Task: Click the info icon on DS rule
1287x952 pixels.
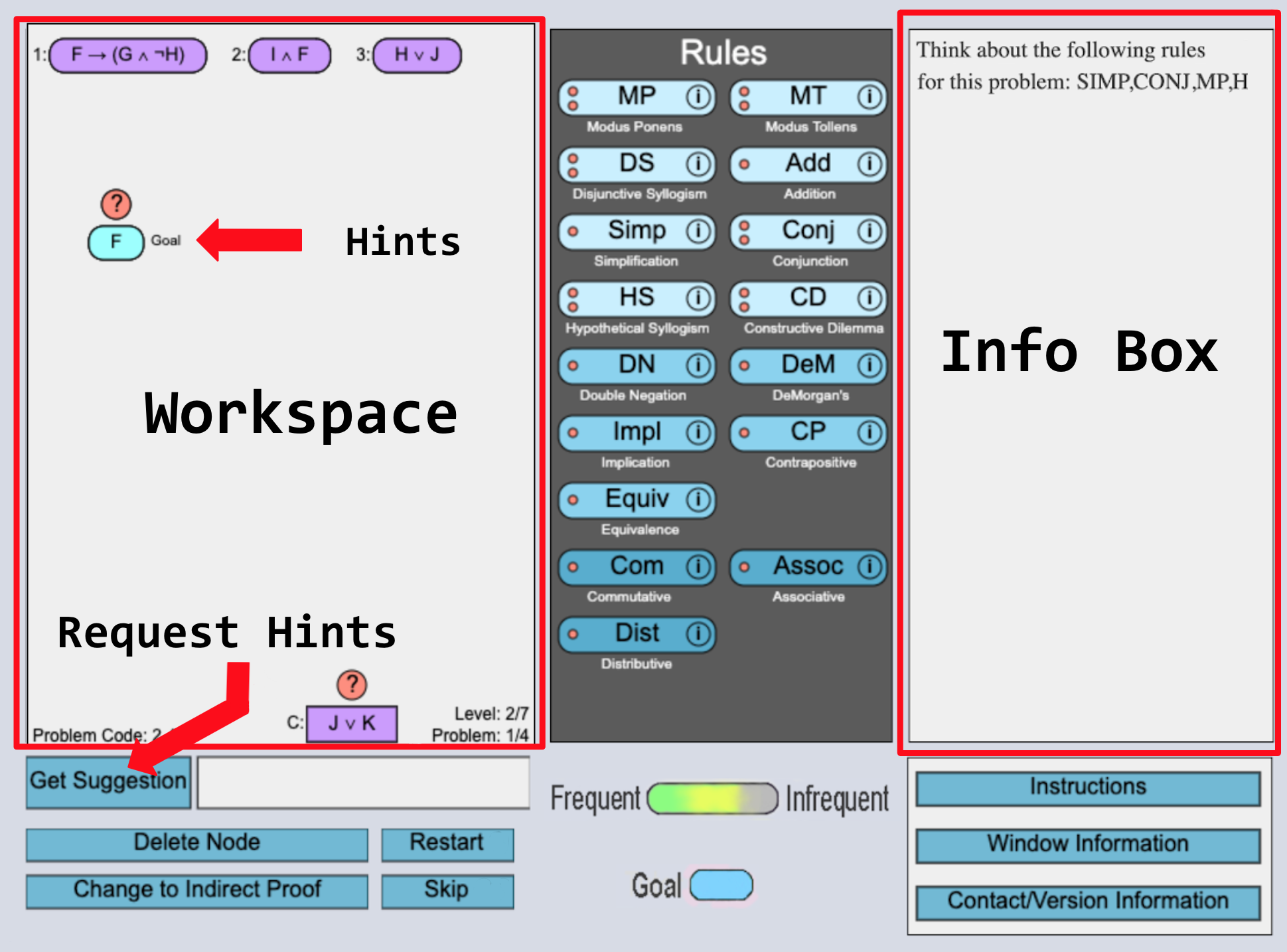Action: point(698,164)
